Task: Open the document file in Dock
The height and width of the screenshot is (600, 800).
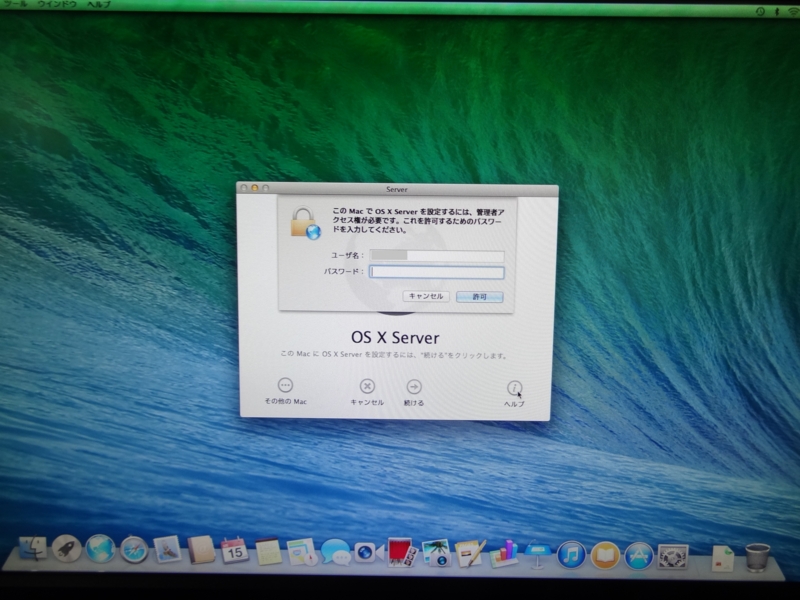Action: click(723, 558)
